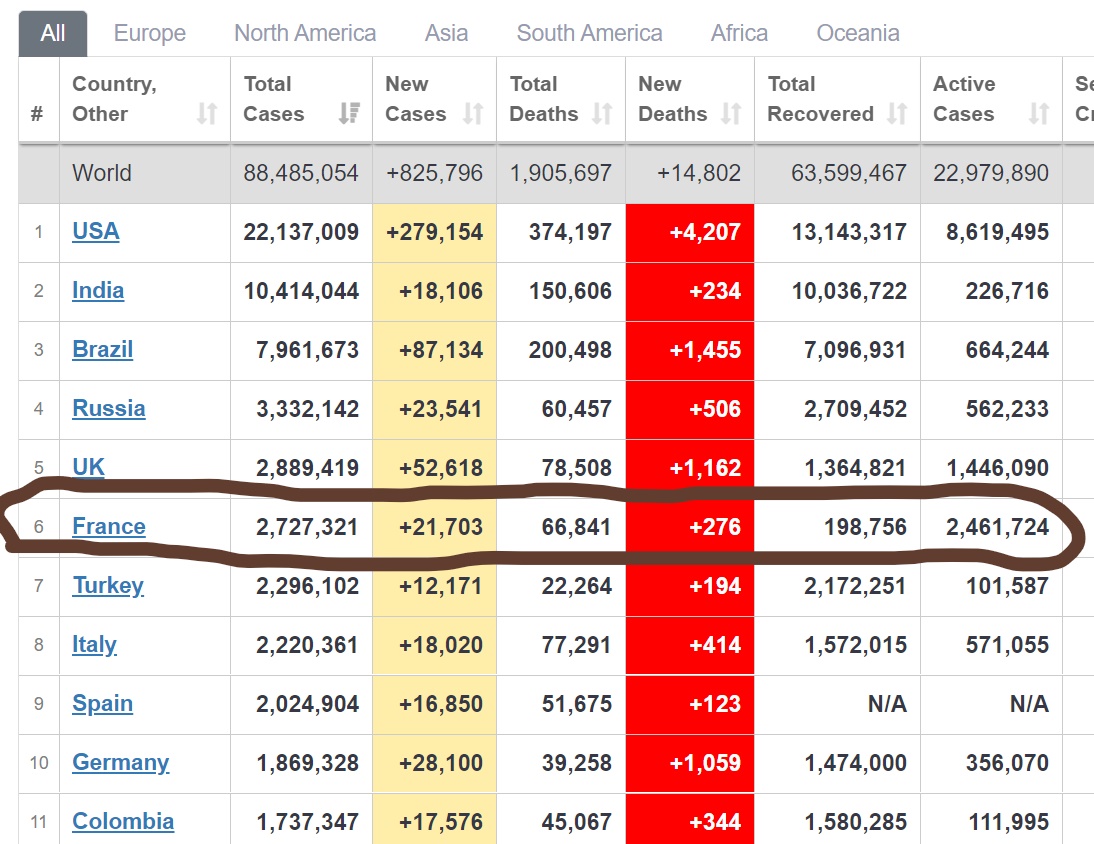The width and height of the screenshot is (1094, 844).
Task: Select Russia new deaths +506
Action: 715,408
